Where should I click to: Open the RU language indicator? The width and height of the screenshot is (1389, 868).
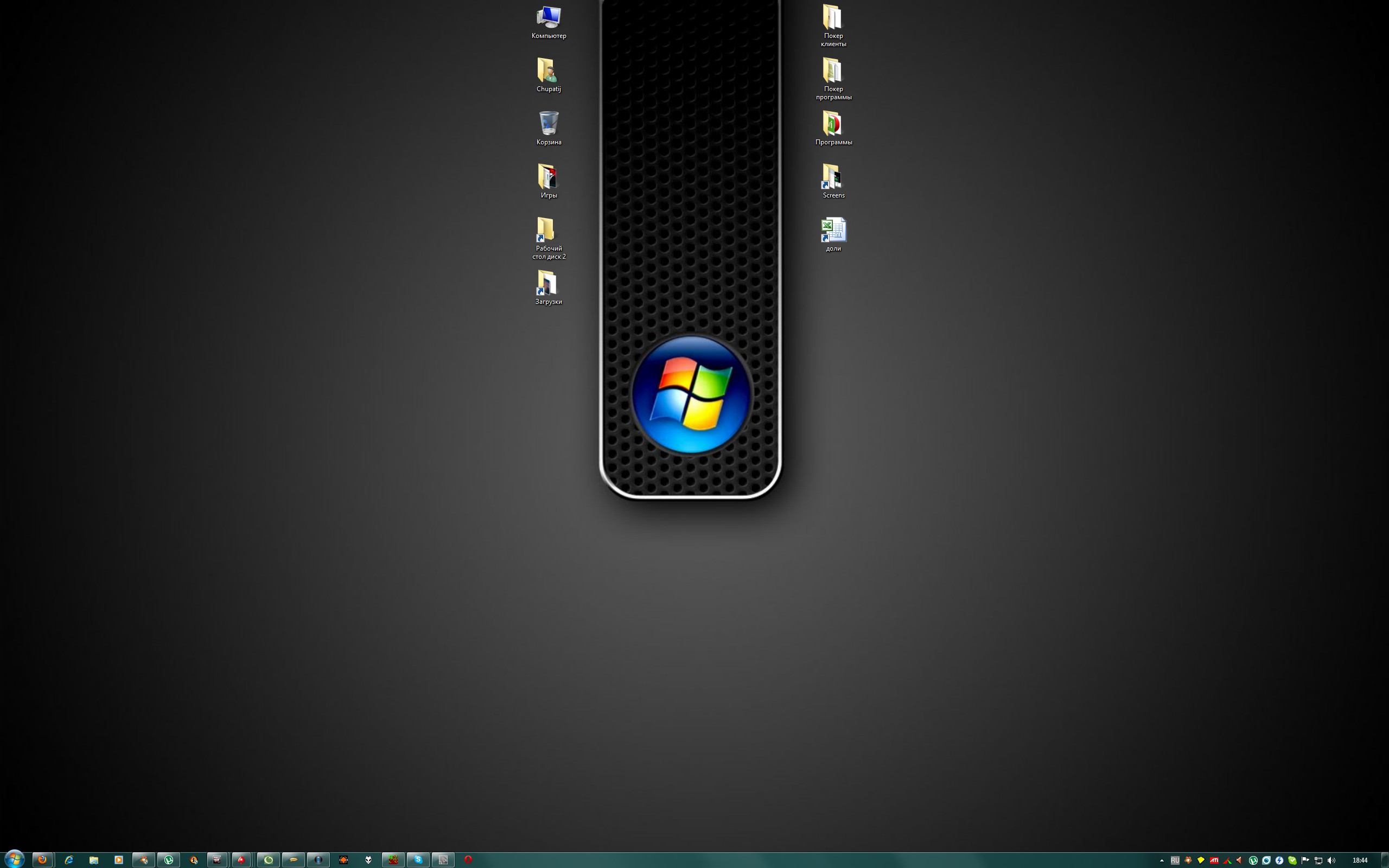[x=1175, y=860]
